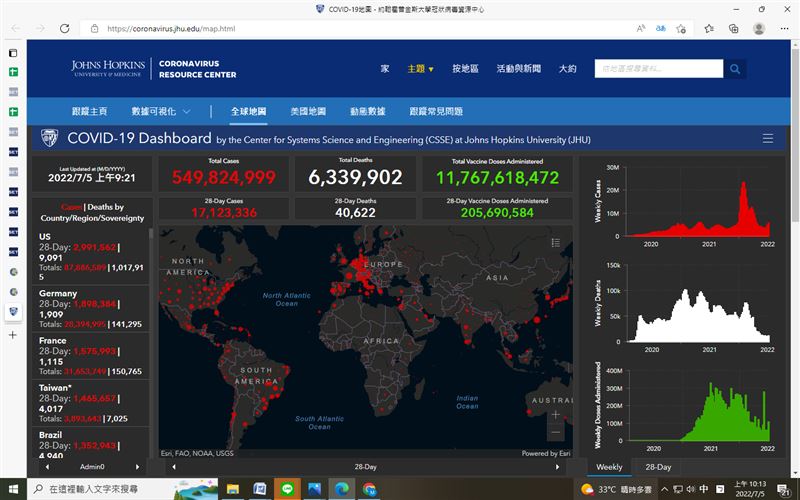Open Google Chrome from the taskbar

[x=369, y=489]
